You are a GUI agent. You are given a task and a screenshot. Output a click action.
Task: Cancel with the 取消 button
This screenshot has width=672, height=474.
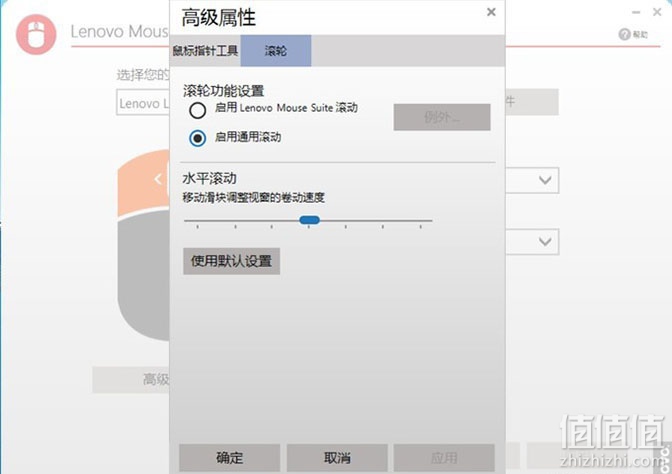coord(337,458)
